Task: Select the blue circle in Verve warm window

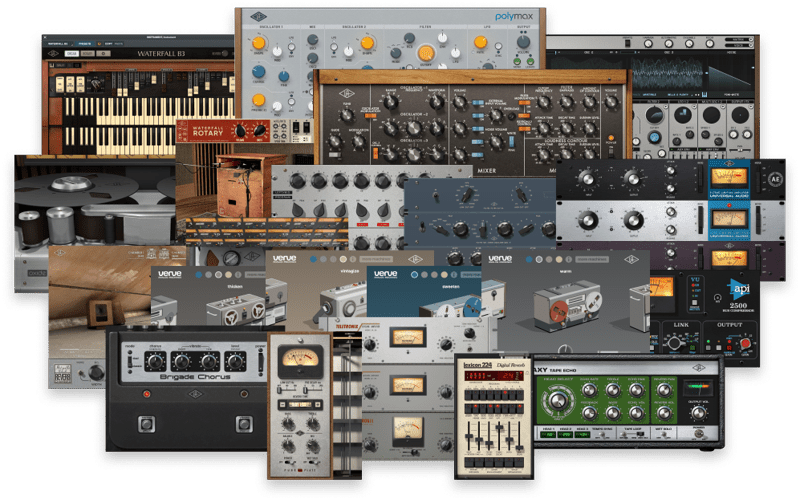Action: pyautogui.click(x=529, y=260)
